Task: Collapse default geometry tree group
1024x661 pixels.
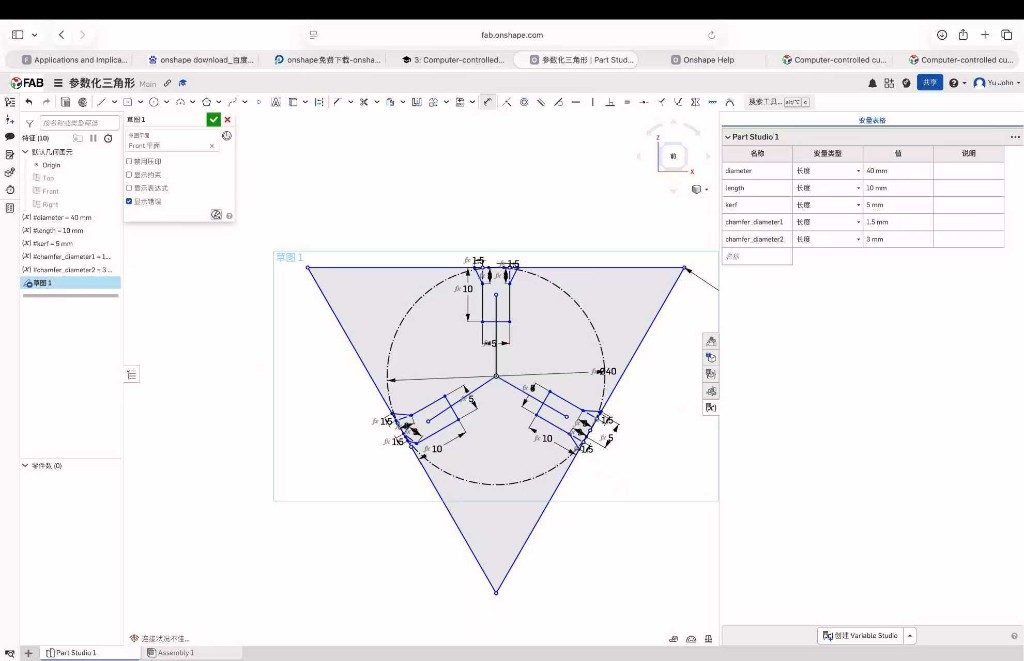Action: pyautogui.click(x=25, y=152)
